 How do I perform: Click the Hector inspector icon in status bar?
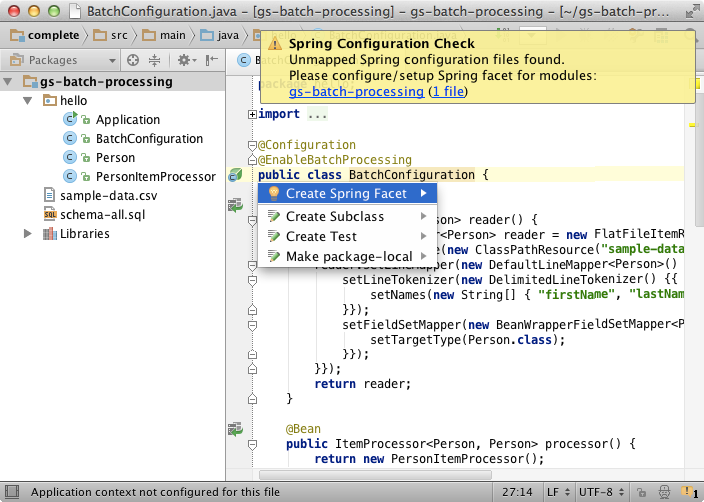(665, 493)
